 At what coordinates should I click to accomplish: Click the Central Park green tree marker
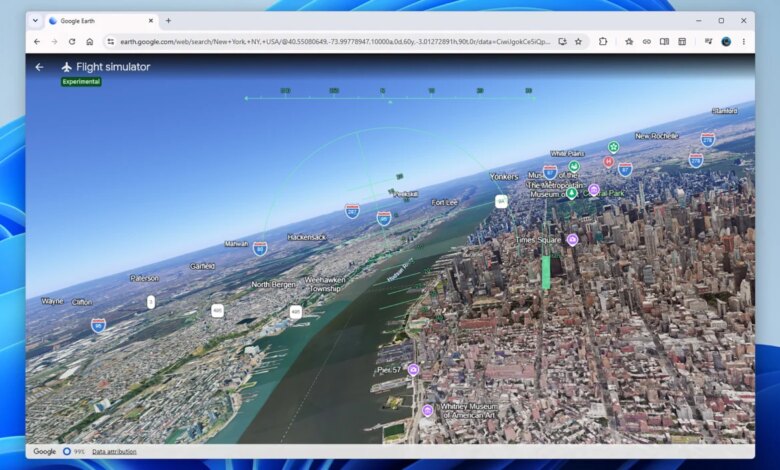572,193
